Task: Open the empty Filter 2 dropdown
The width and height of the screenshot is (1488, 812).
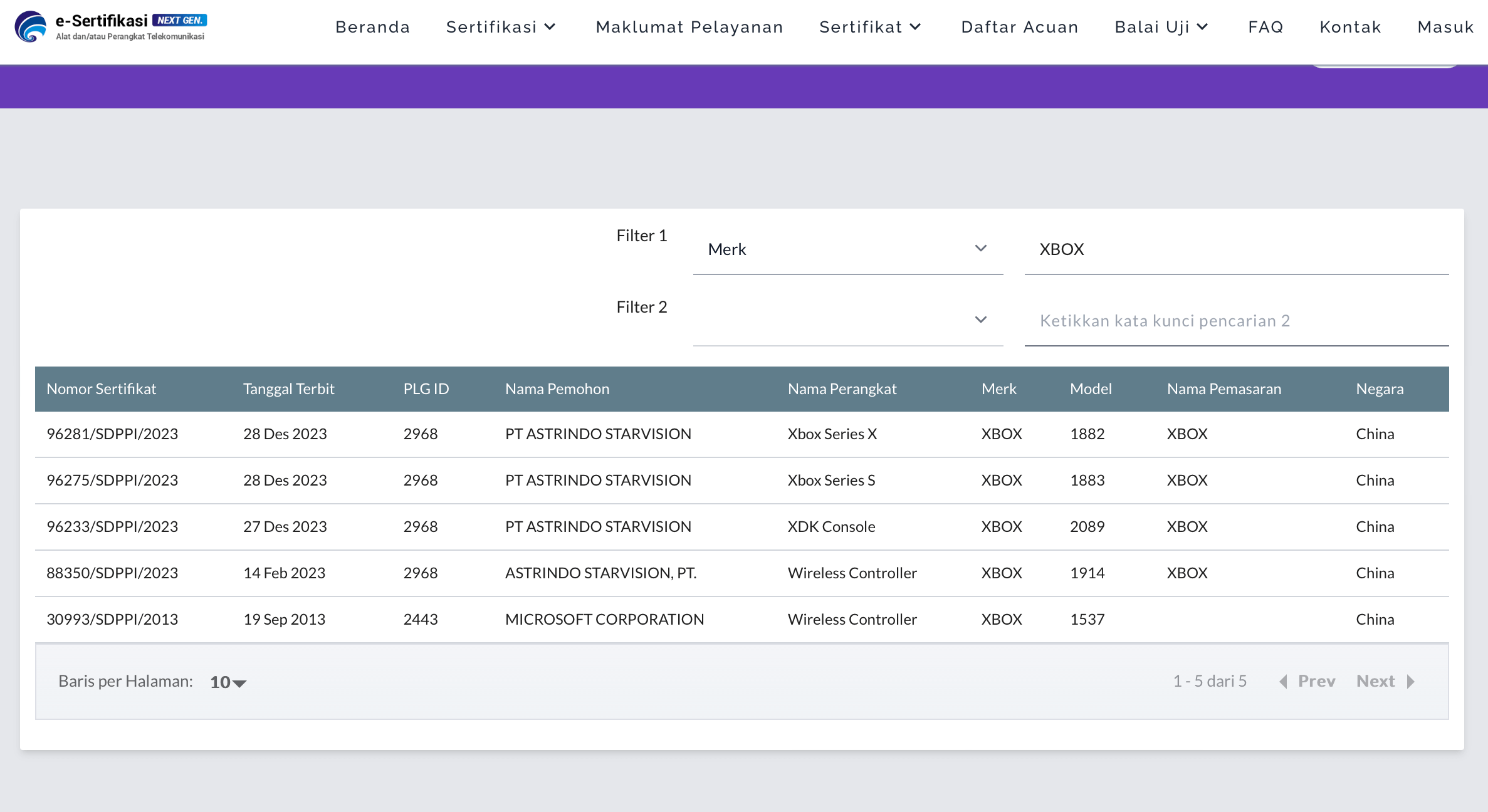Action: point(848,320)
